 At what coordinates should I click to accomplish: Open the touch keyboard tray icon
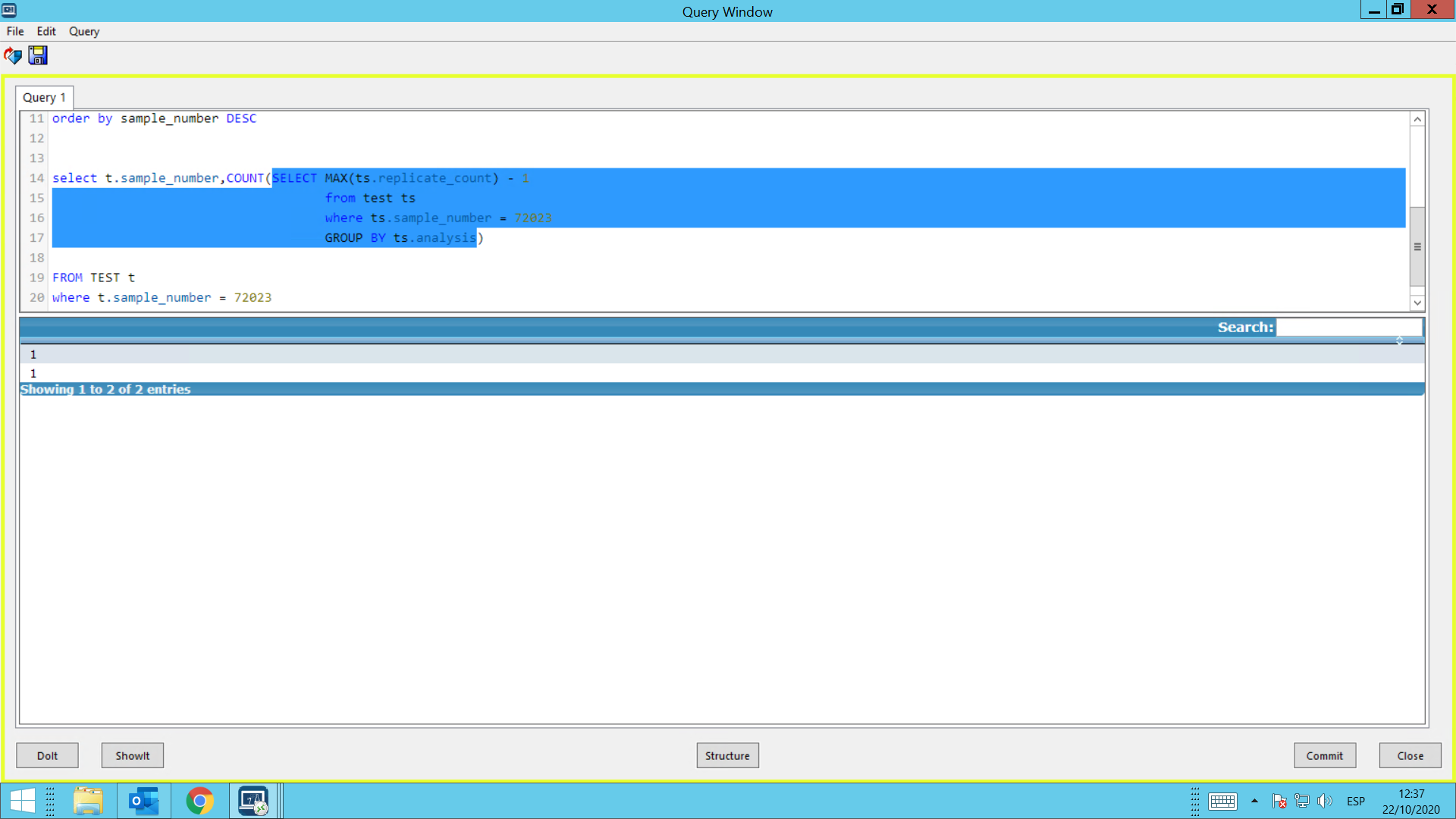click(x=1222, y=801)
